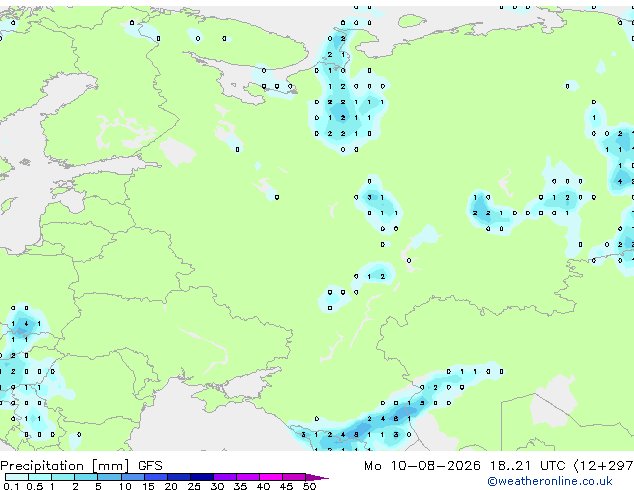Select the 10–15 mm legend swatch

pyautogui.click(x=132, y=477)
